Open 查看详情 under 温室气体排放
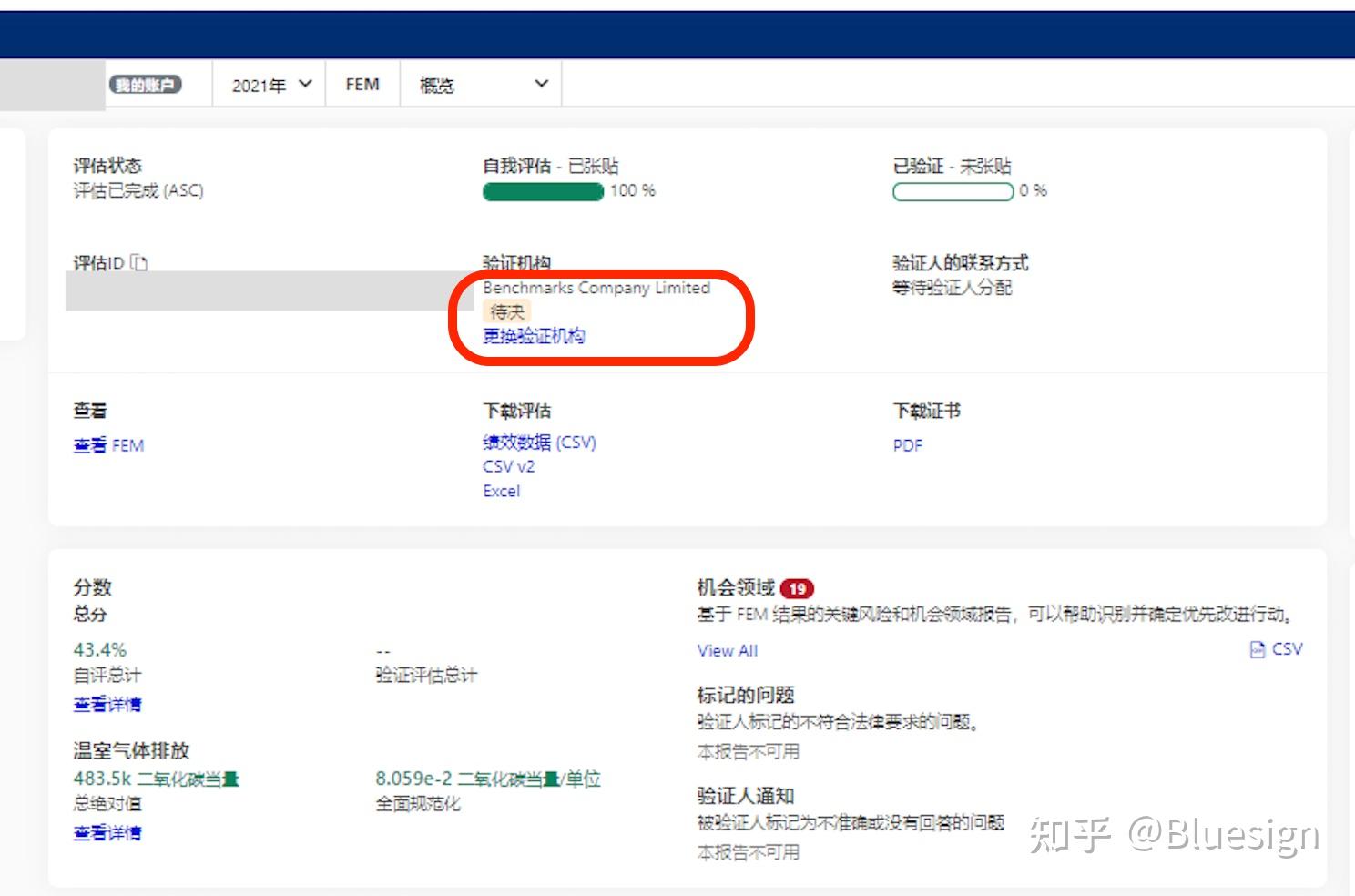The width and height of the screenshot is (1355, 896). point(107,833)
